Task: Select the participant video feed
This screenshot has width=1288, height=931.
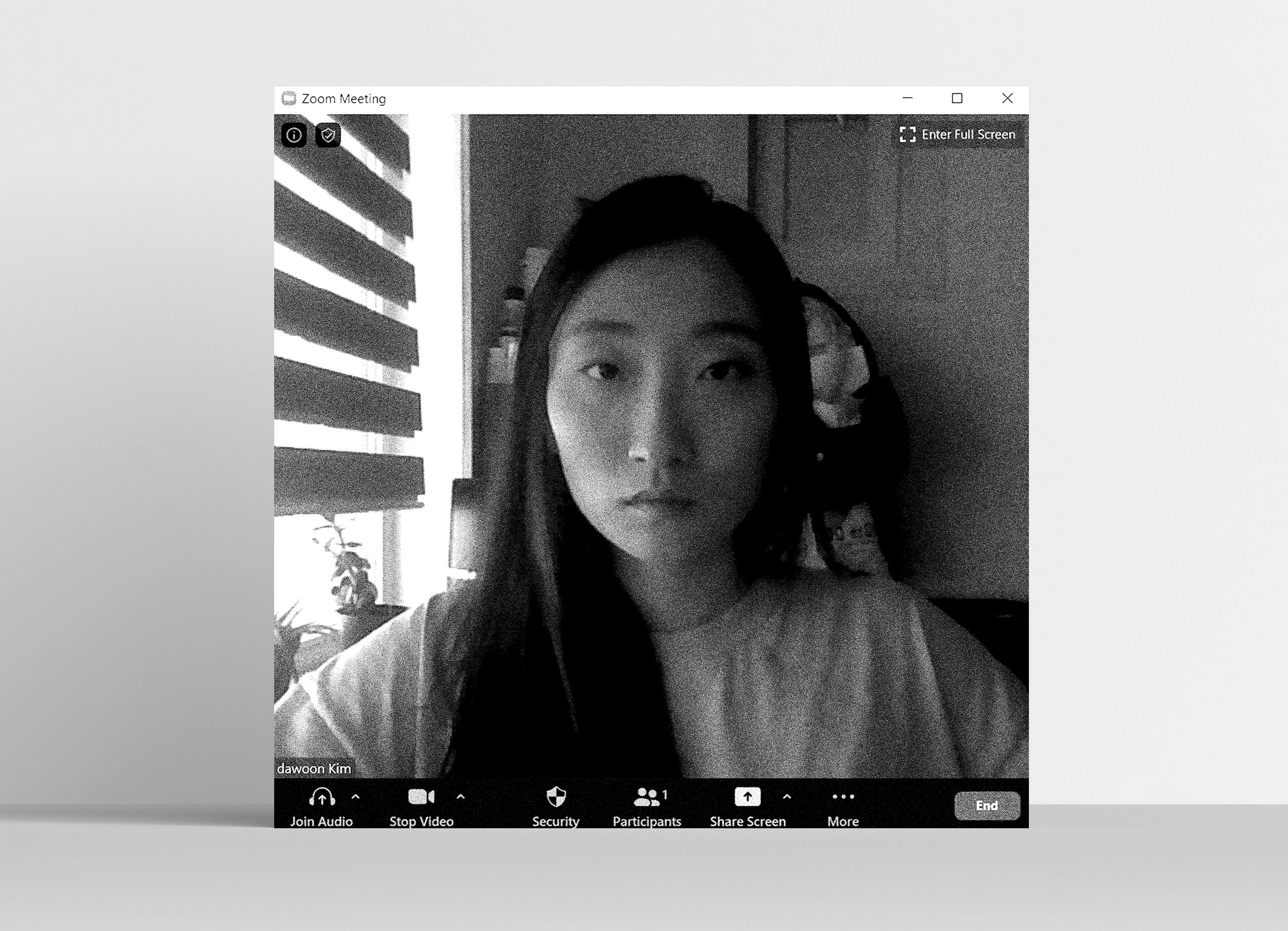Action: point(652,445)
